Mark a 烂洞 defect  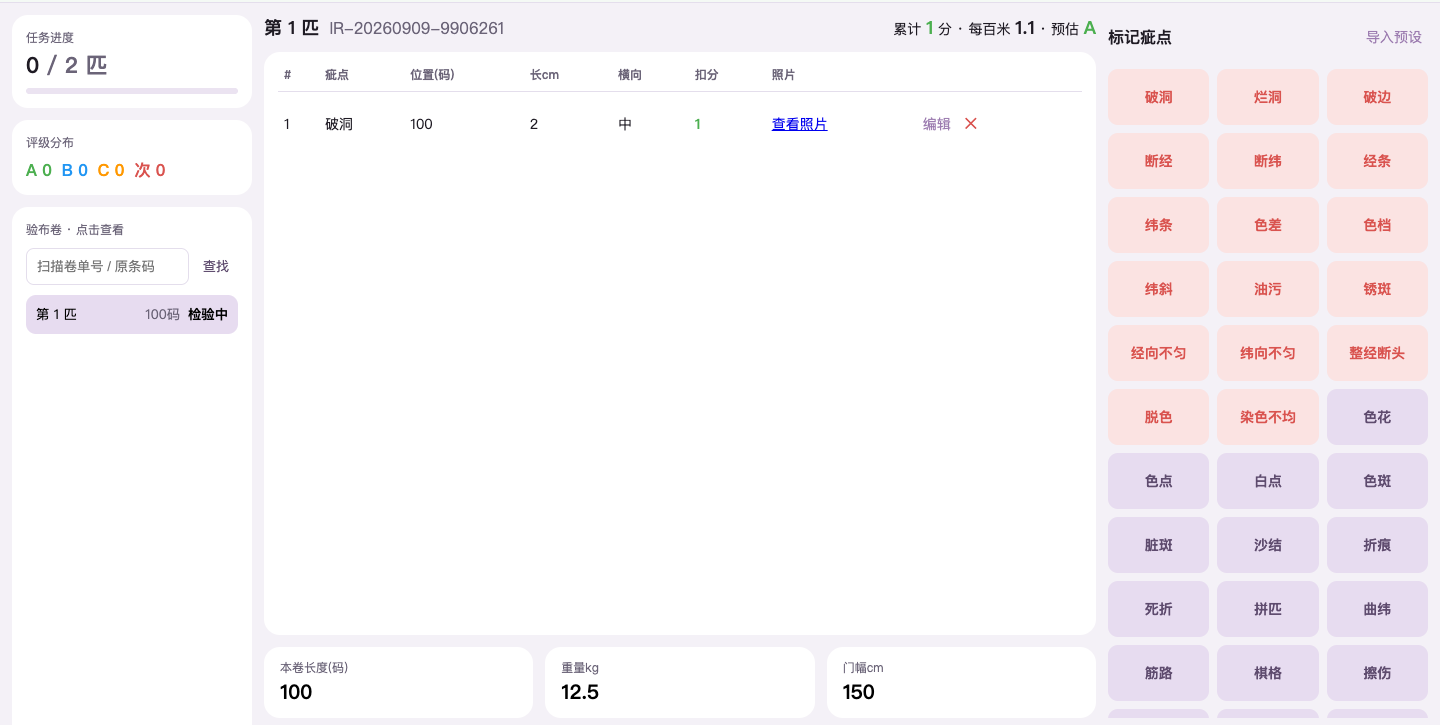click(x=1267, y=97)
